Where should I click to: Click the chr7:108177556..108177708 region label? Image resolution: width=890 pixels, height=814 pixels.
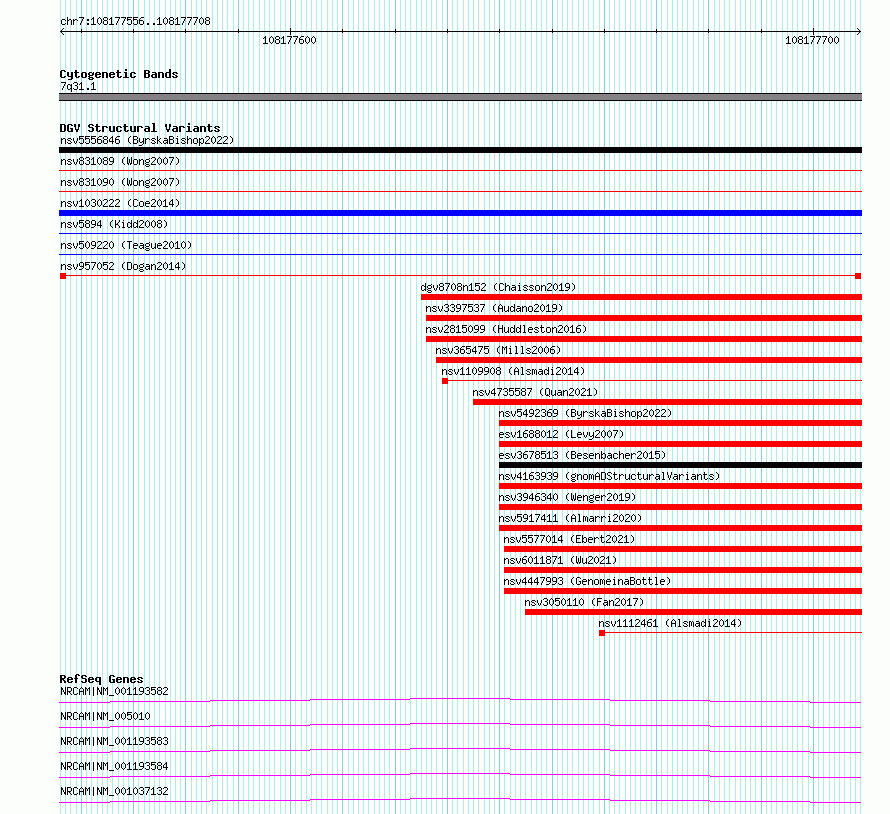coord(135,21)
